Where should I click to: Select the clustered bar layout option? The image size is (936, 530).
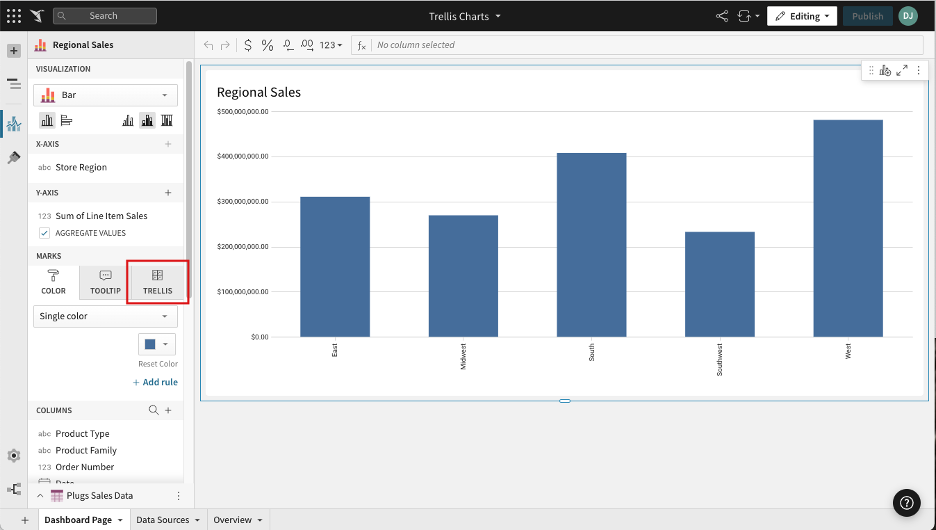coord(128,120)
